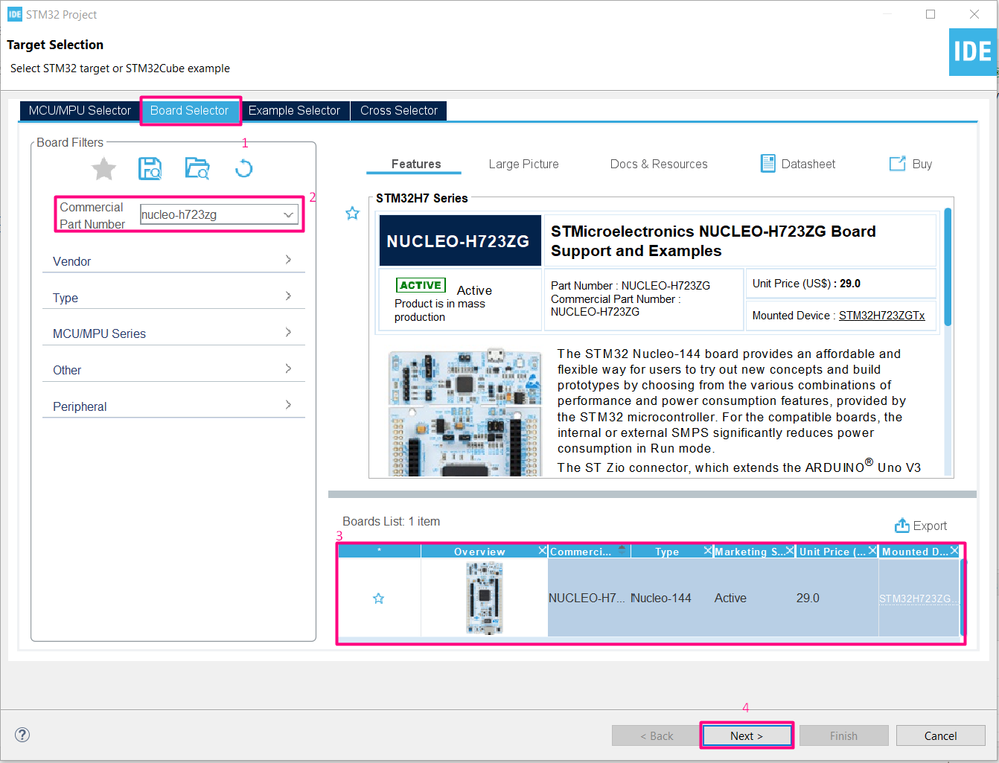Click the STM32 Project IDE window icon
This screenshot has width=999, height=763.
click(x=15, y=14)
